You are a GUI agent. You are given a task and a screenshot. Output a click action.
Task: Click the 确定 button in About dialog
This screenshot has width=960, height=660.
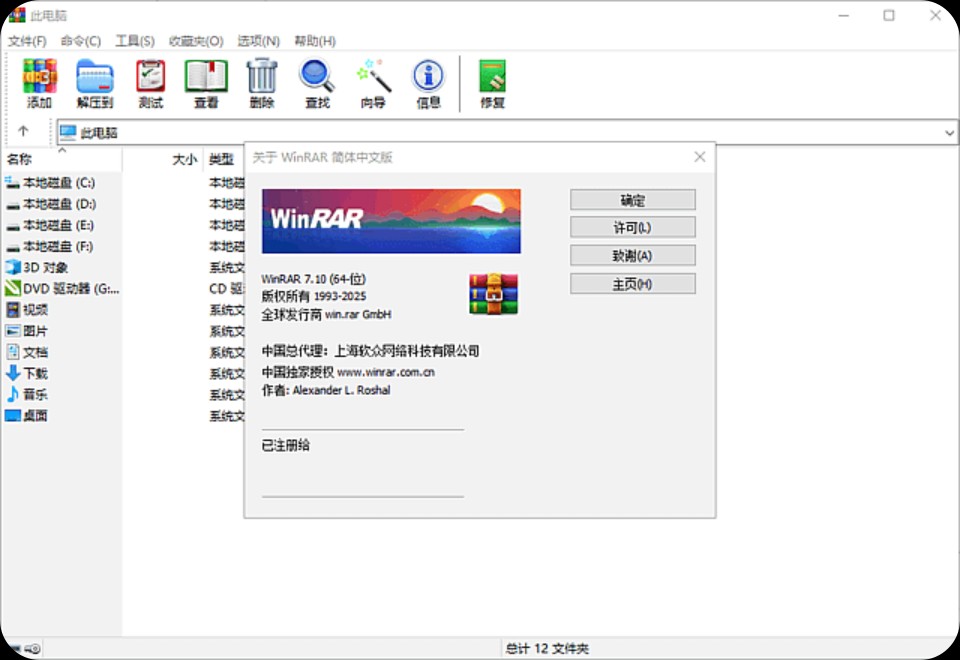pyautogui.click(x=632, y=200)
